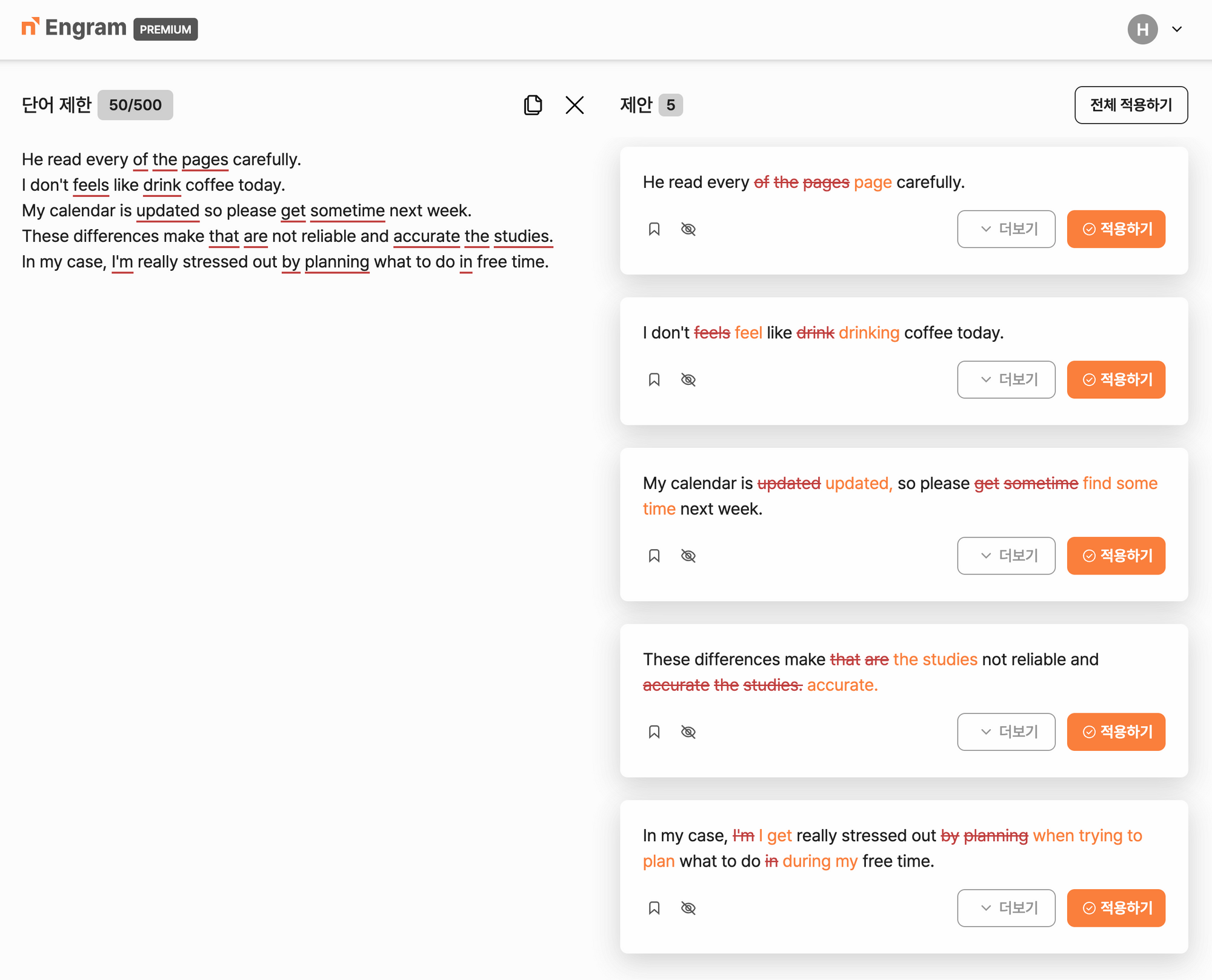
Task: Bookmark the 'I don't feel like drinking' suggestion
Action: [x=654, y=380]
